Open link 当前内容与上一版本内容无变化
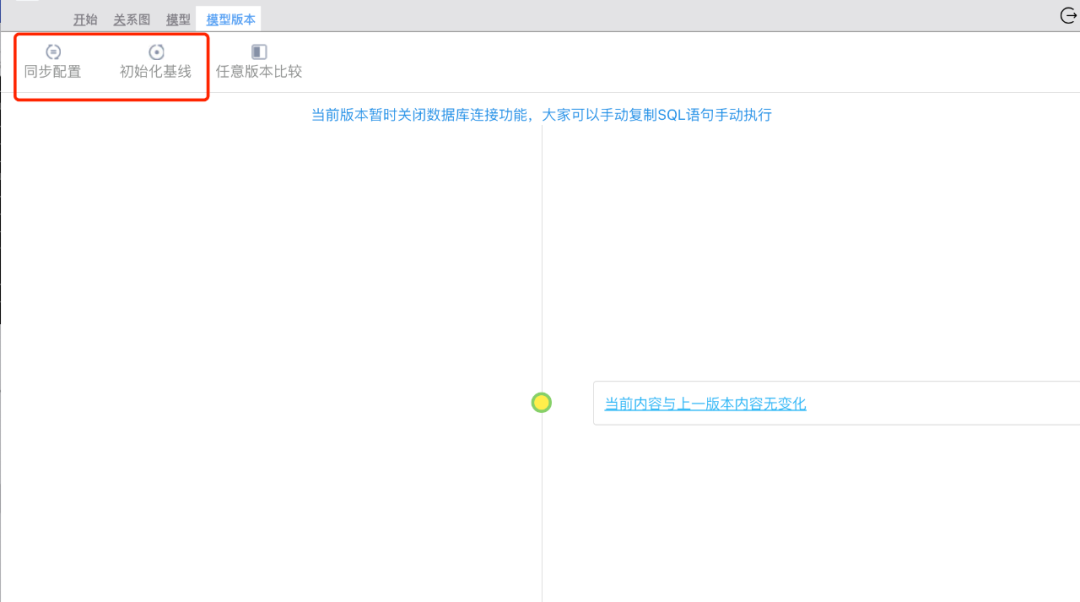1080x602 pixels. tap(705, 404)
